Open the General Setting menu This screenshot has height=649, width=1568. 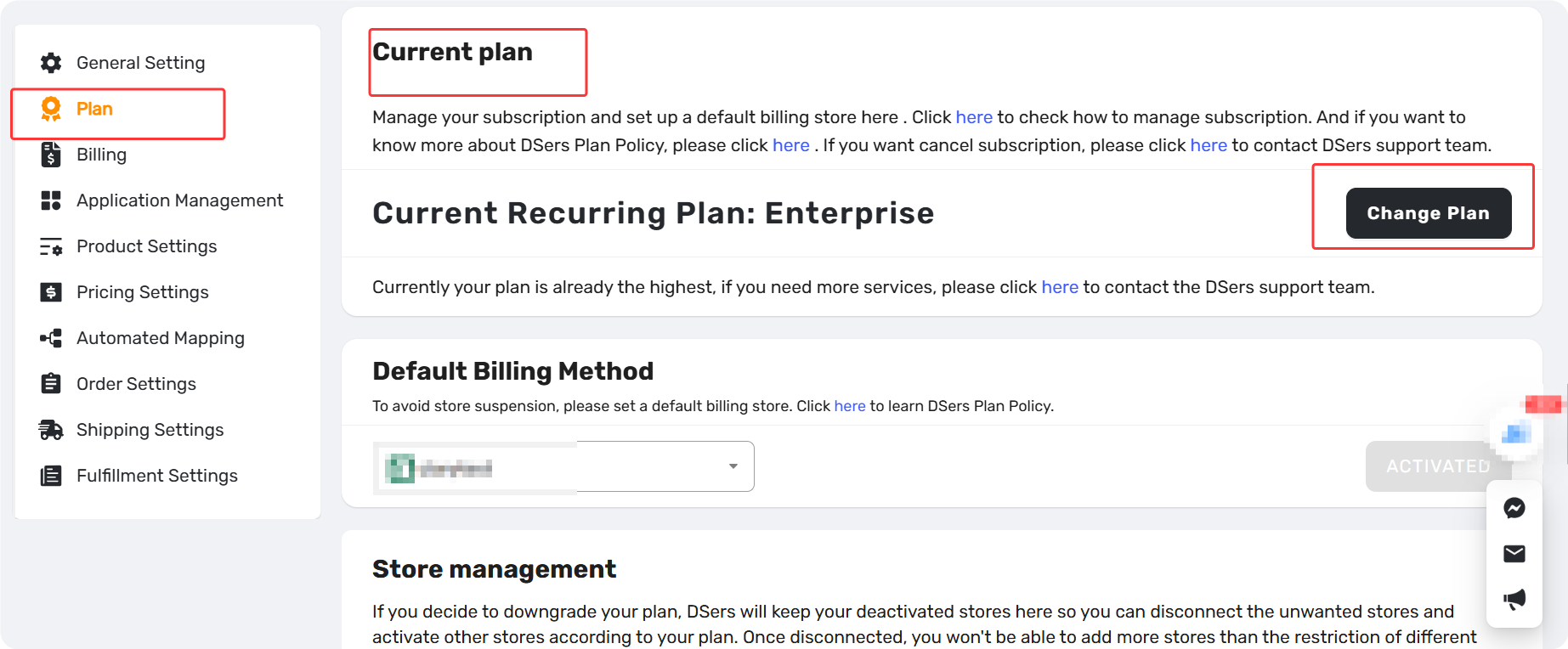coord(141,63)
